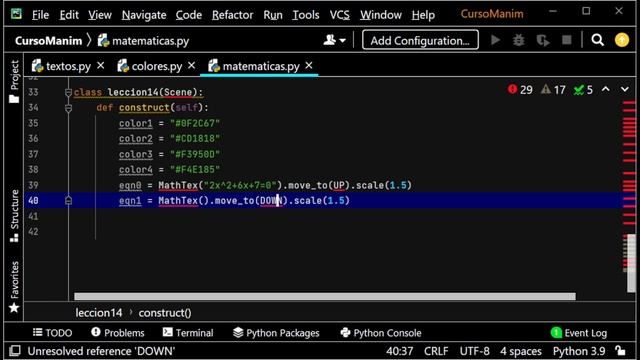Viewport: 640px width, 360px height.
Task: Open the Python Console tool window
Action: tap(380, 333)
